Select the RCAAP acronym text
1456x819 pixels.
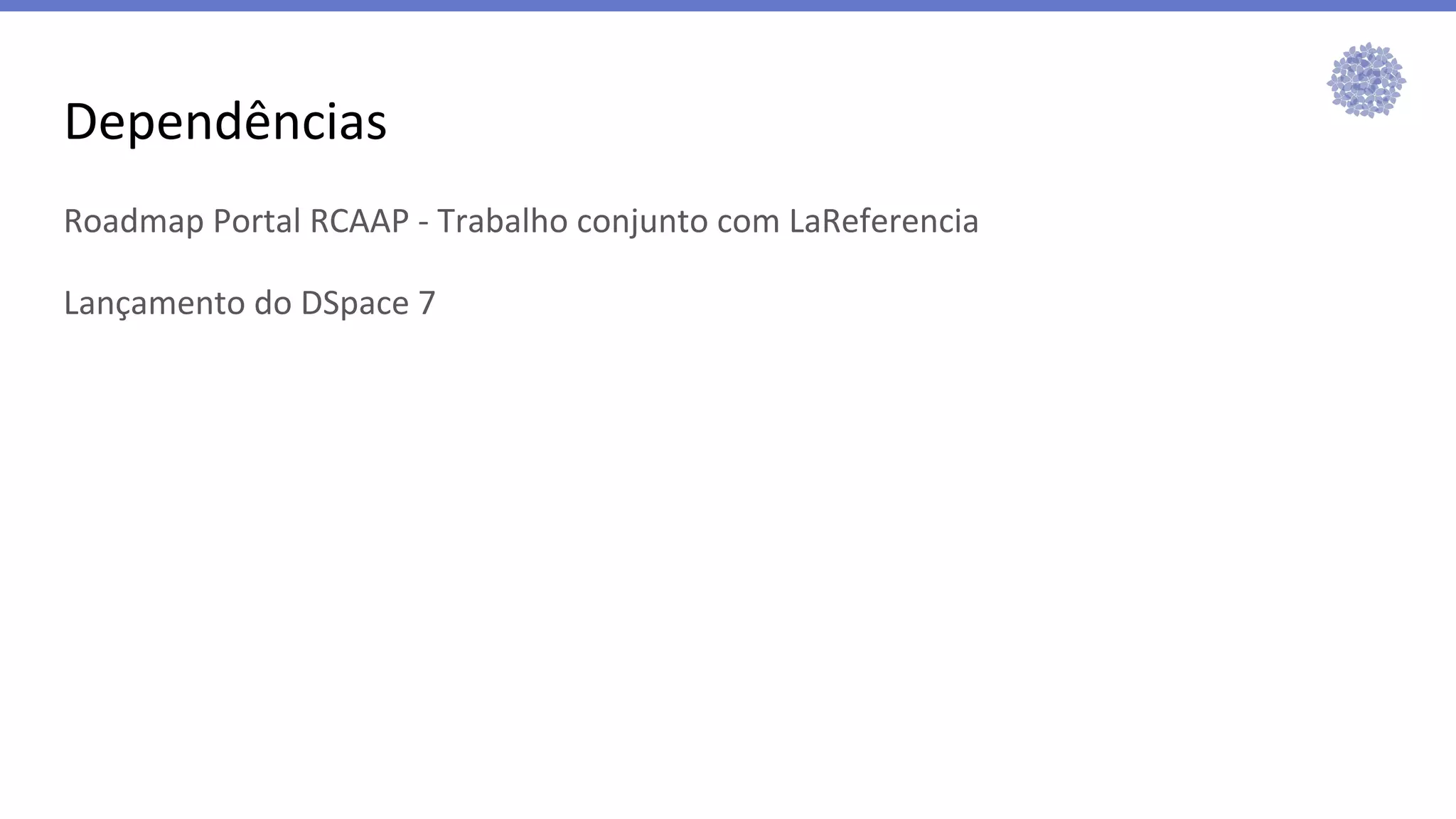click(x=360, y=221)
